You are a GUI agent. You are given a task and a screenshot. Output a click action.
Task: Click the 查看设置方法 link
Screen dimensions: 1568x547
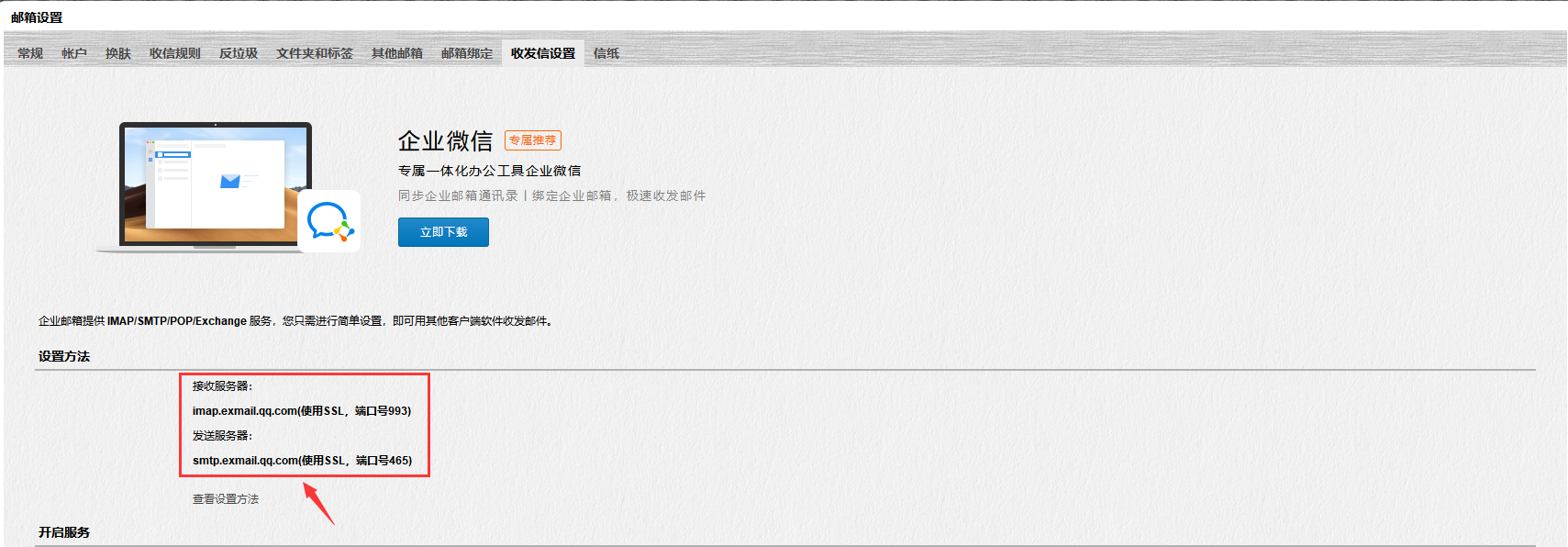point(226,499)
